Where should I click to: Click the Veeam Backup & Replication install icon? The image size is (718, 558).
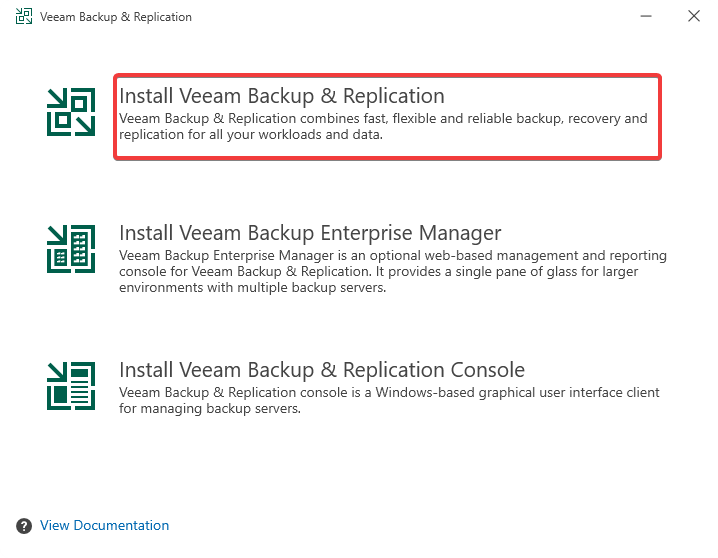click(71, 110)
